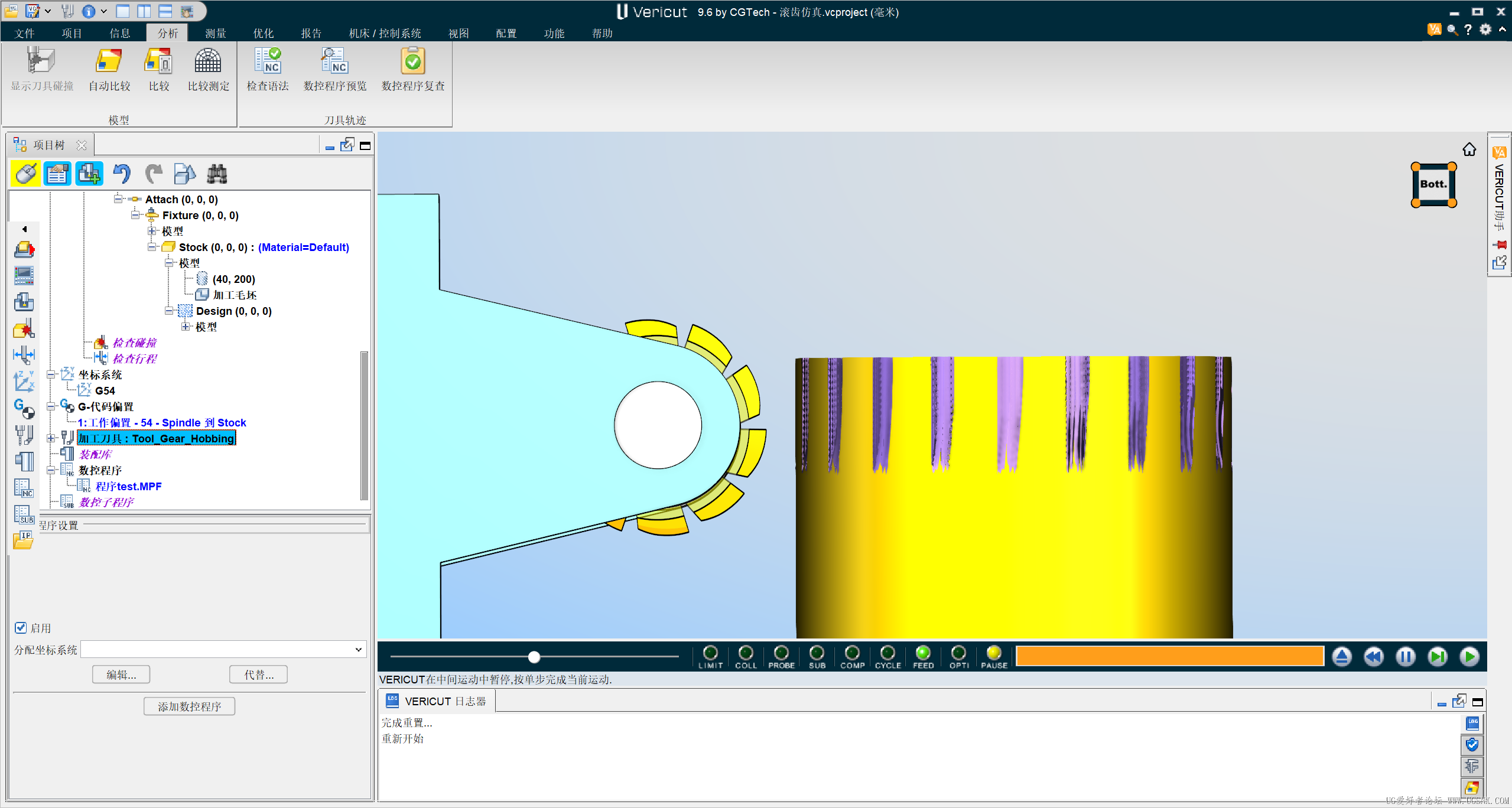Select 检查碰撞 in the project tree
This screenshot has height=808, width=1512.
[135, 343]
